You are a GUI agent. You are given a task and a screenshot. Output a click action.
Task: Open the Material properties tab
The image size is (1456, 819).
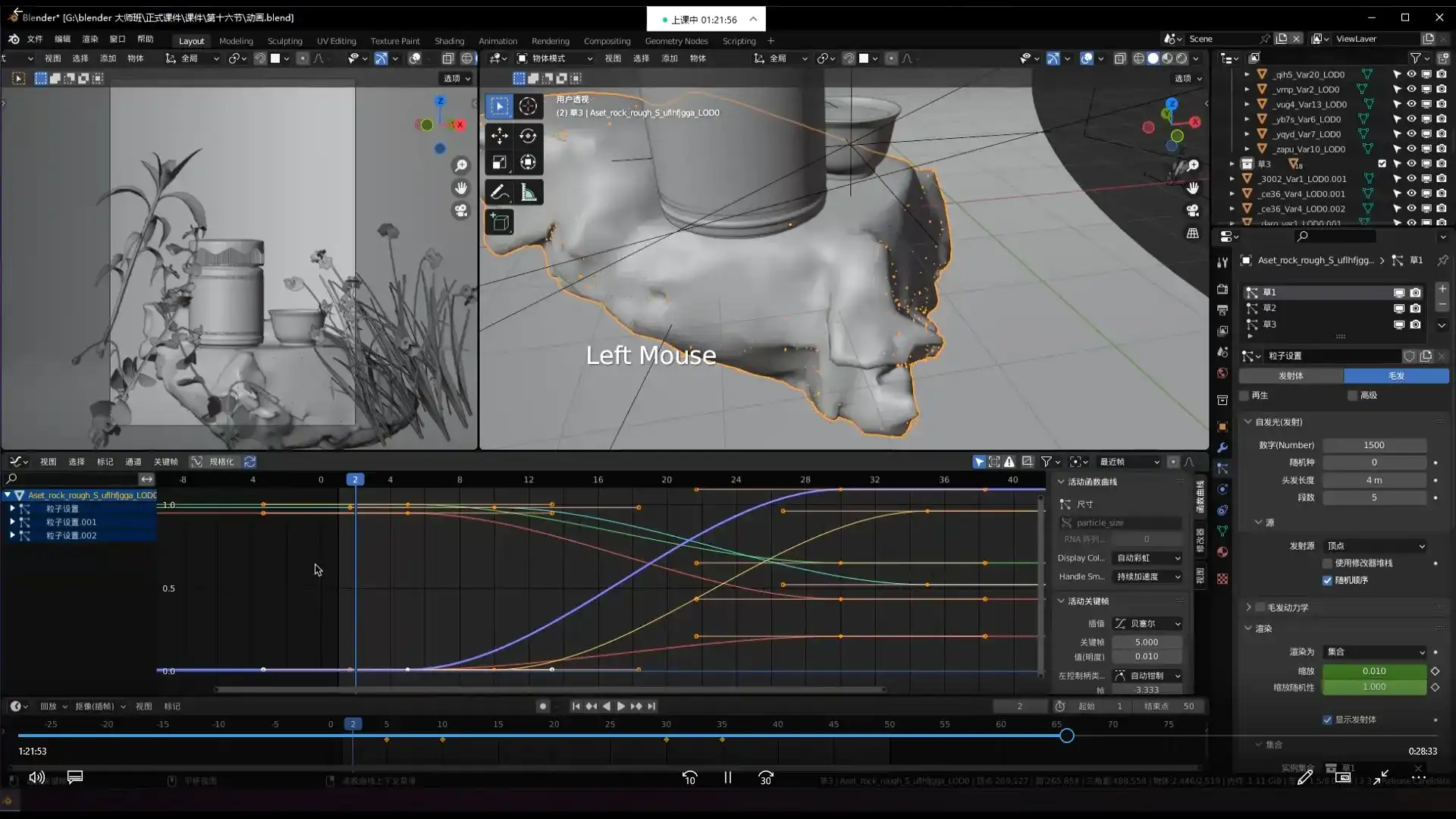click(1222, 552)
